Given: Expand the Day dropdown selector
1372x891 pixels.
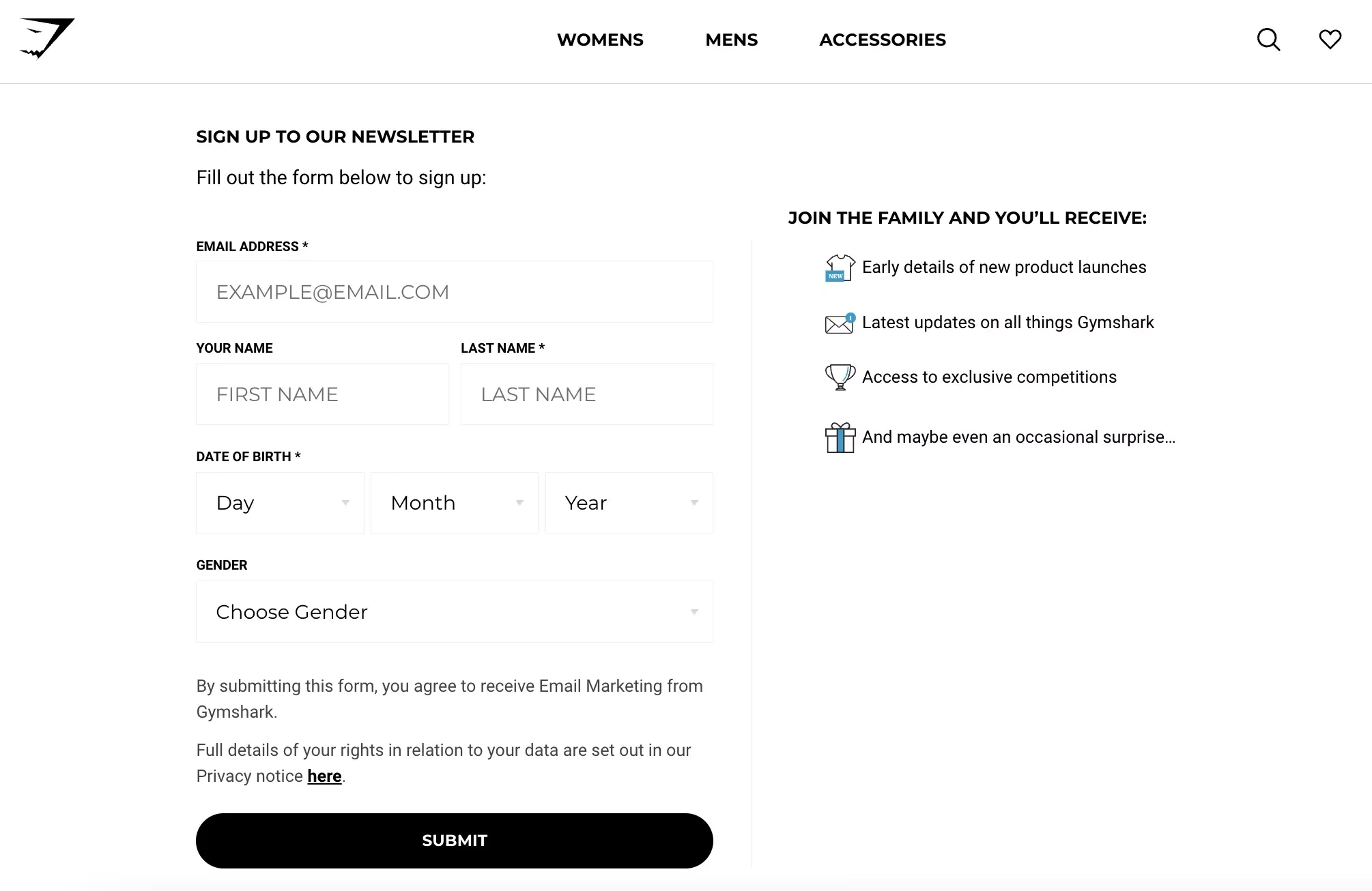Looking at the screenshot, I should 280,503.
